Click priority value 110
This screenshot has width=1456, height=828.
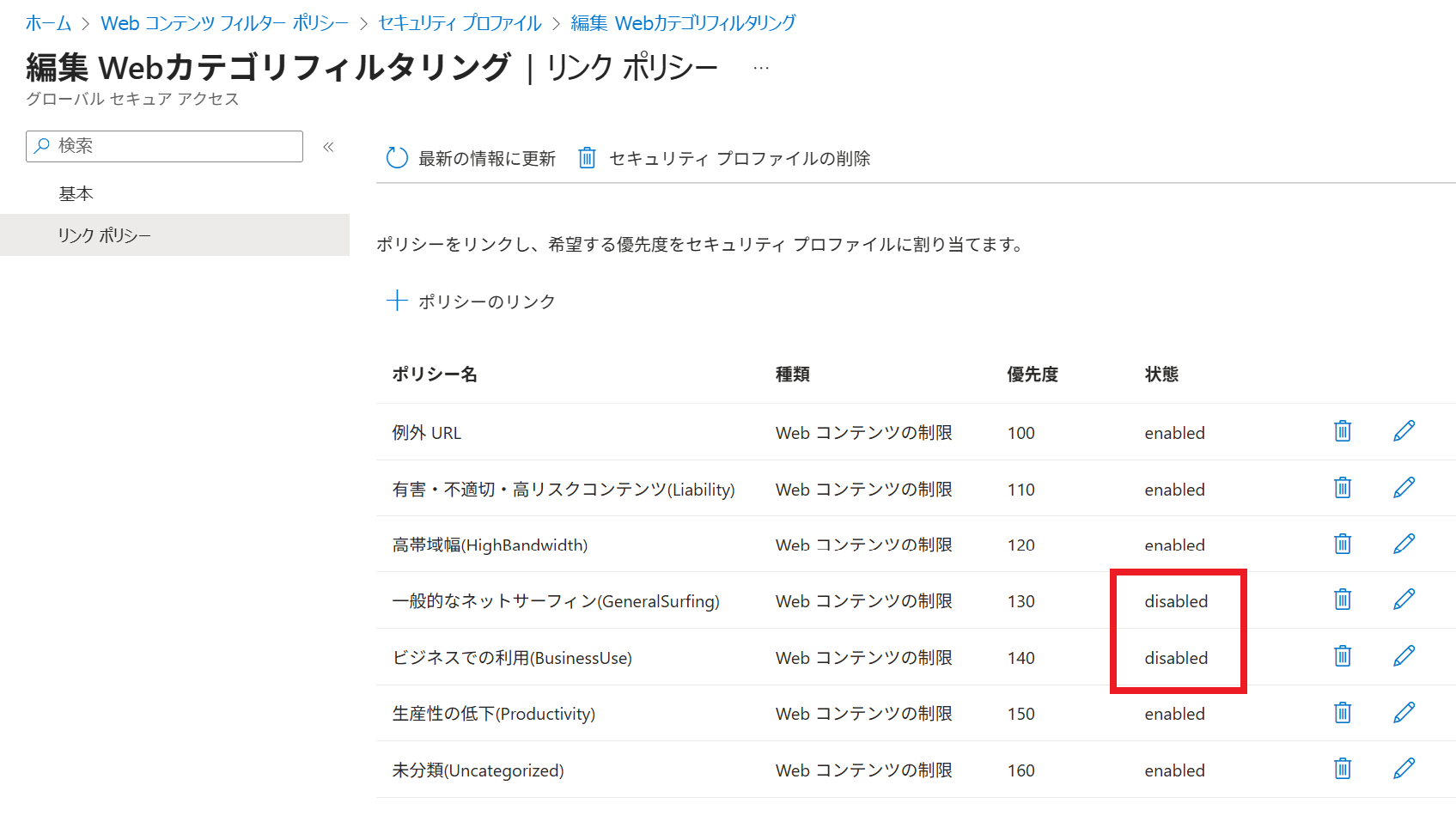pyautogui.click(x=1021, y=490)
